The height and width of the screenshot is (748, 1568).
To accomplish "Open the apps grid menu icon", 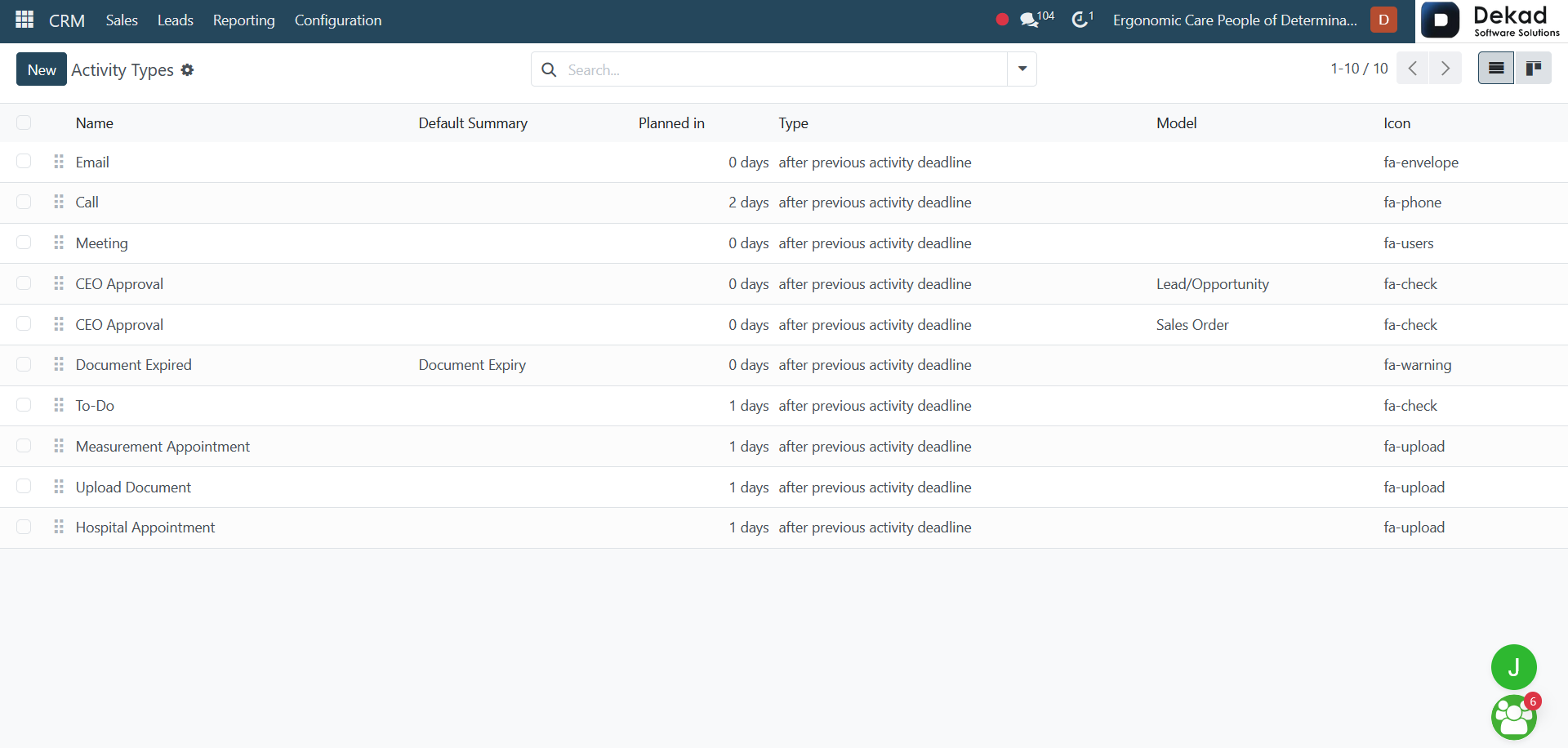I will click(x=24, y=20).
